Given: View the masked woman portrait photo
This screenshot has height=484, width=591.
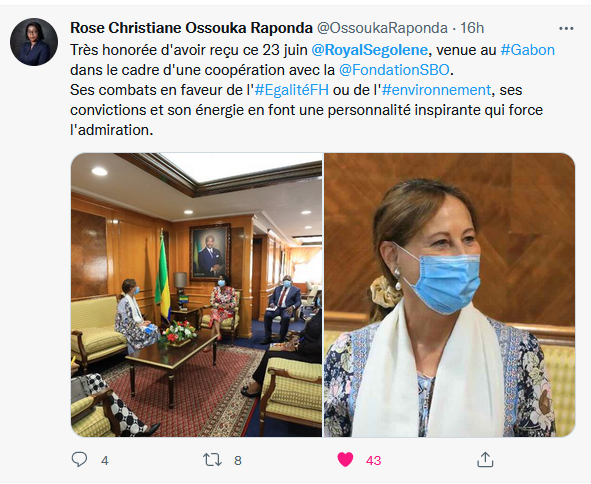Looking at the screenshot, I should click(x=450, y=295).
